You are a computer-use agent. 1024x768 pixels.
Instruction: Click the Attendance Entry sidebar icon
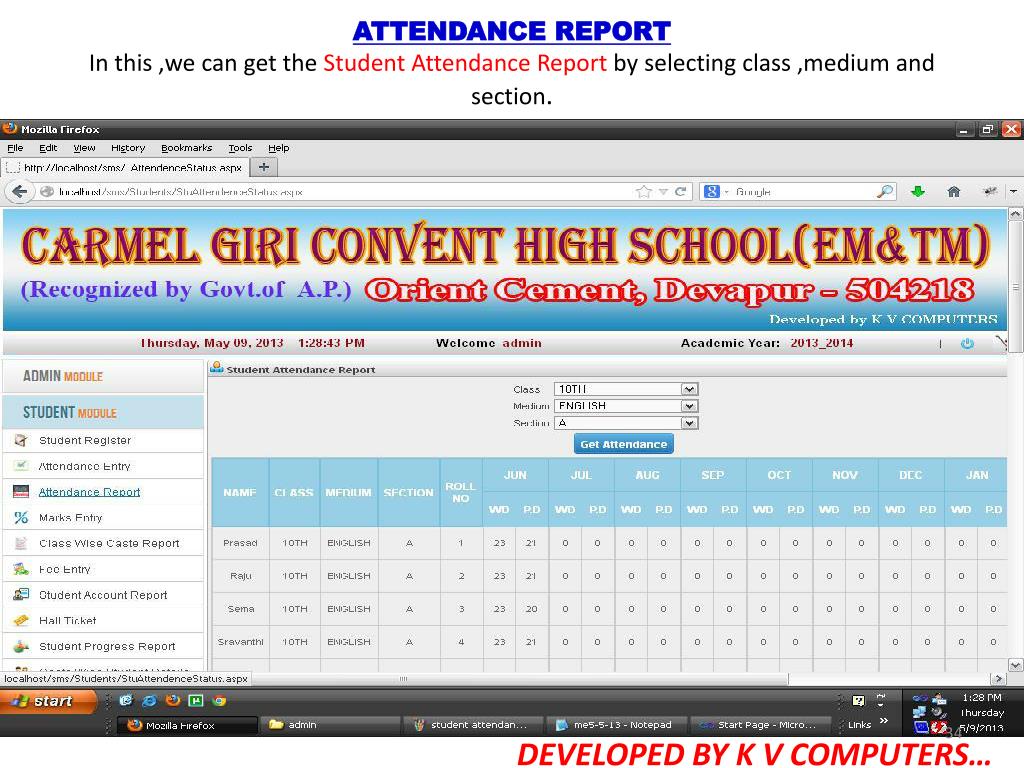pyautogui.click(x=21, y=466)
